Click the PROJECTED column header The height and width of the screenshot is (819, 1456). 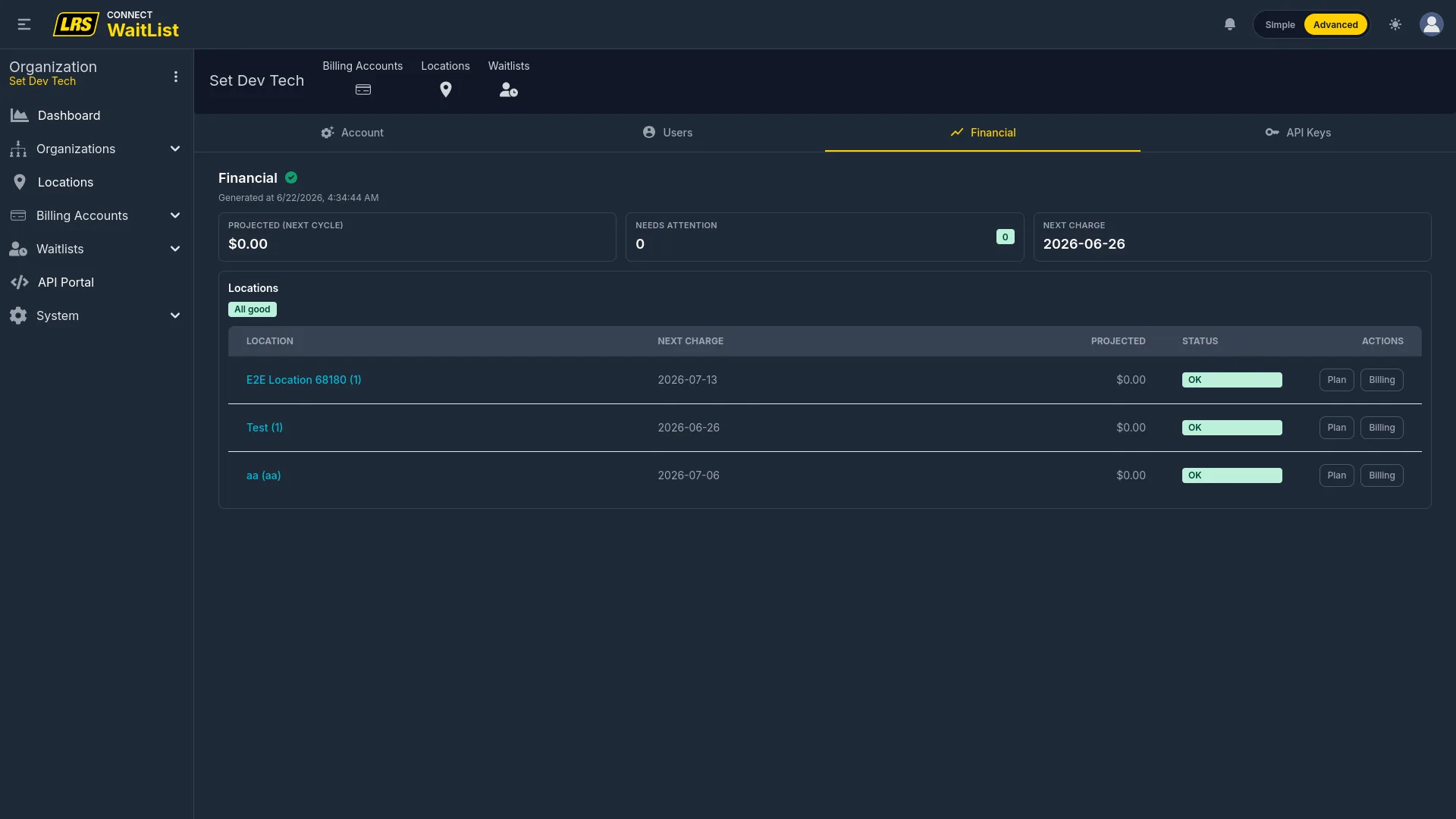point(1118,341)
